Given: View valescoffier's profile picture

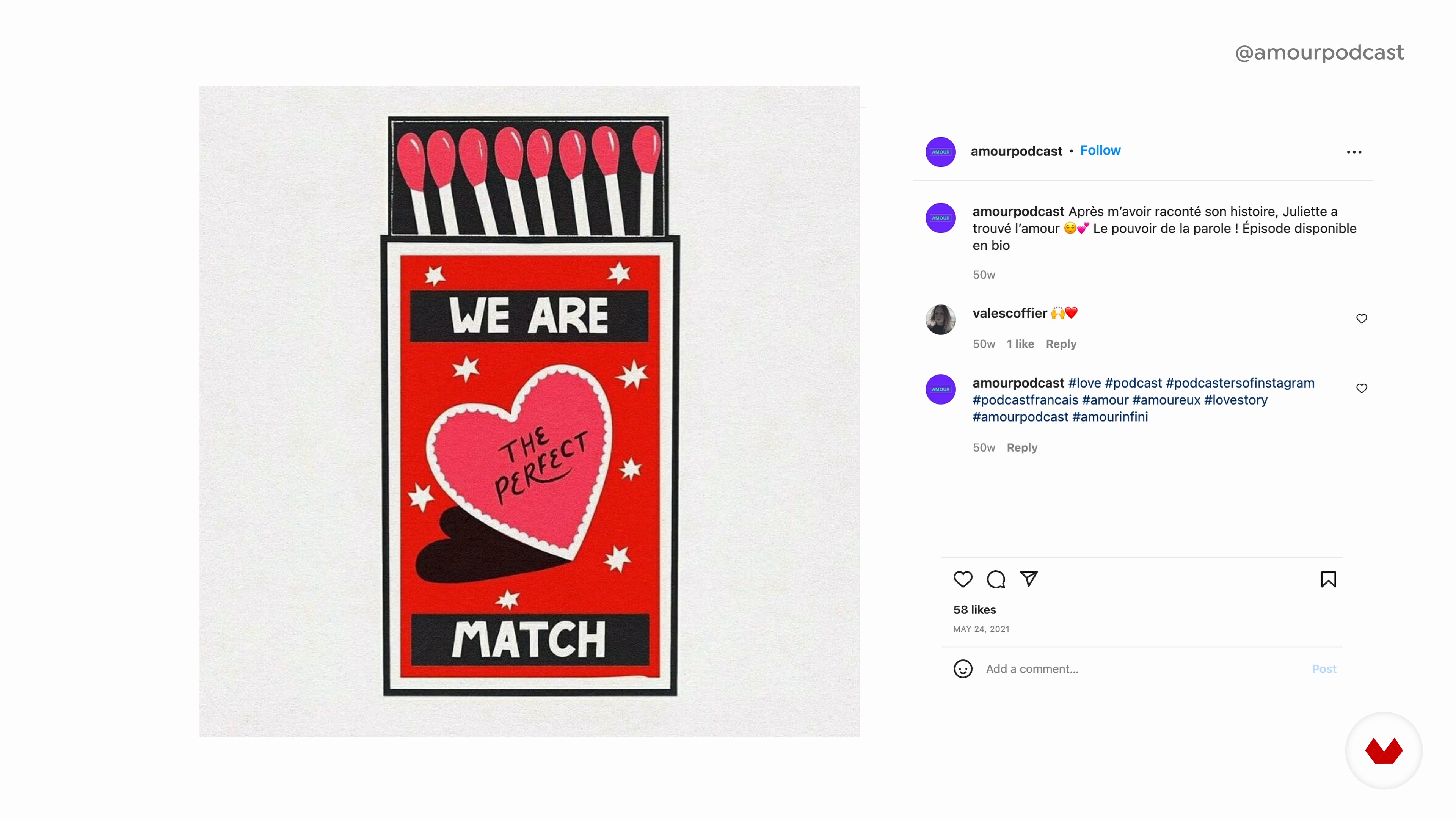Looking at the screenshot, I should point(940,320).
